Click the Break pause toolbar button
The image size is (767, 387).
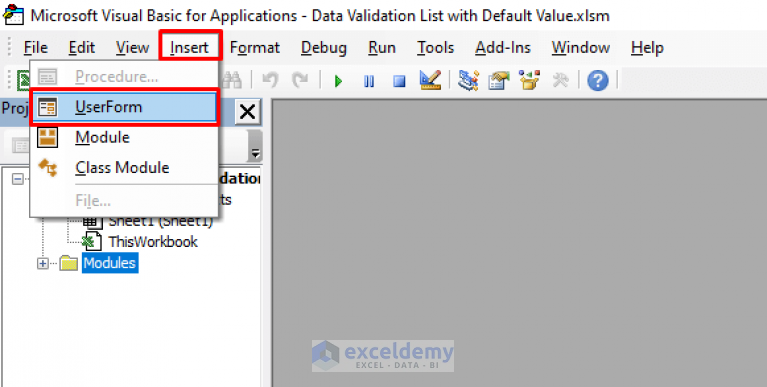(369, 81)
